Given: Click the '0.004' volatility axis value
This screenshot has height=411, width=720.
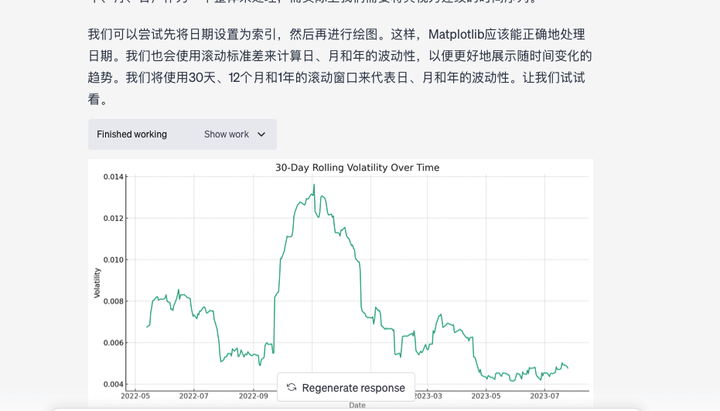Looking at the screenshot, I should pyautogui.click(x=113, y=384).
